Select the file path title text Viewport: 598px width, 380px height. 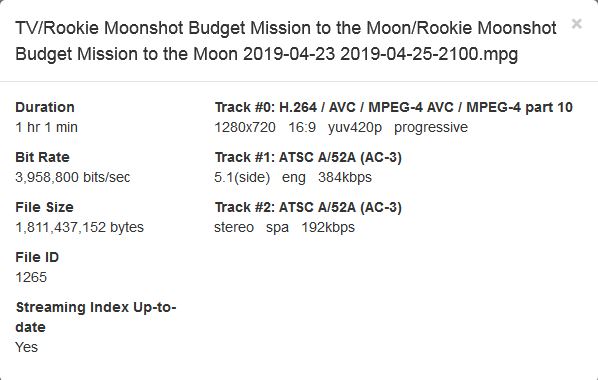[x=286, y=41]
